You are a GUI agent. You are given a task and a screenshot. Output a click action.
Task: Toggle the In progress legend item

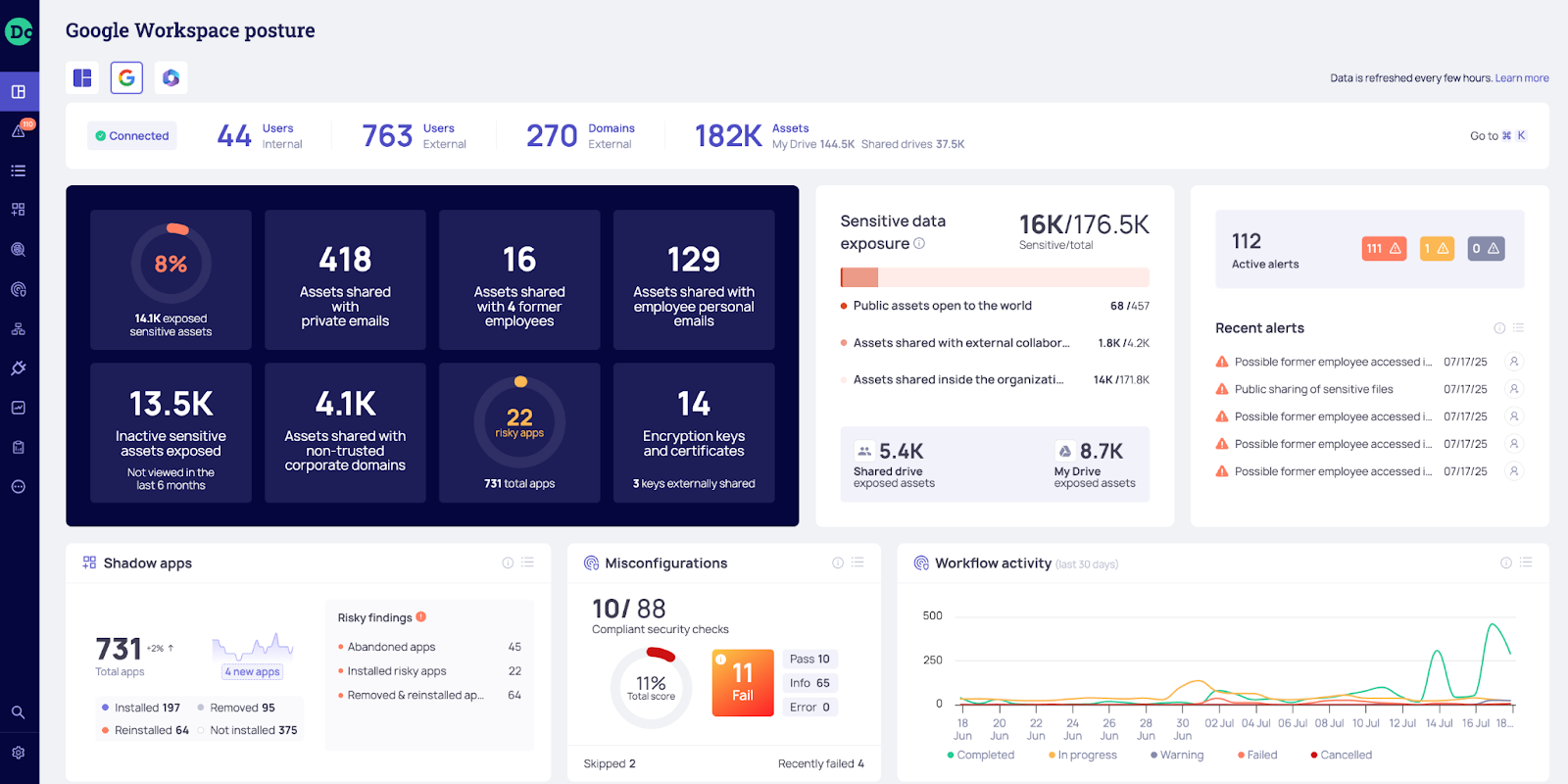click(x=1082, y=755)
